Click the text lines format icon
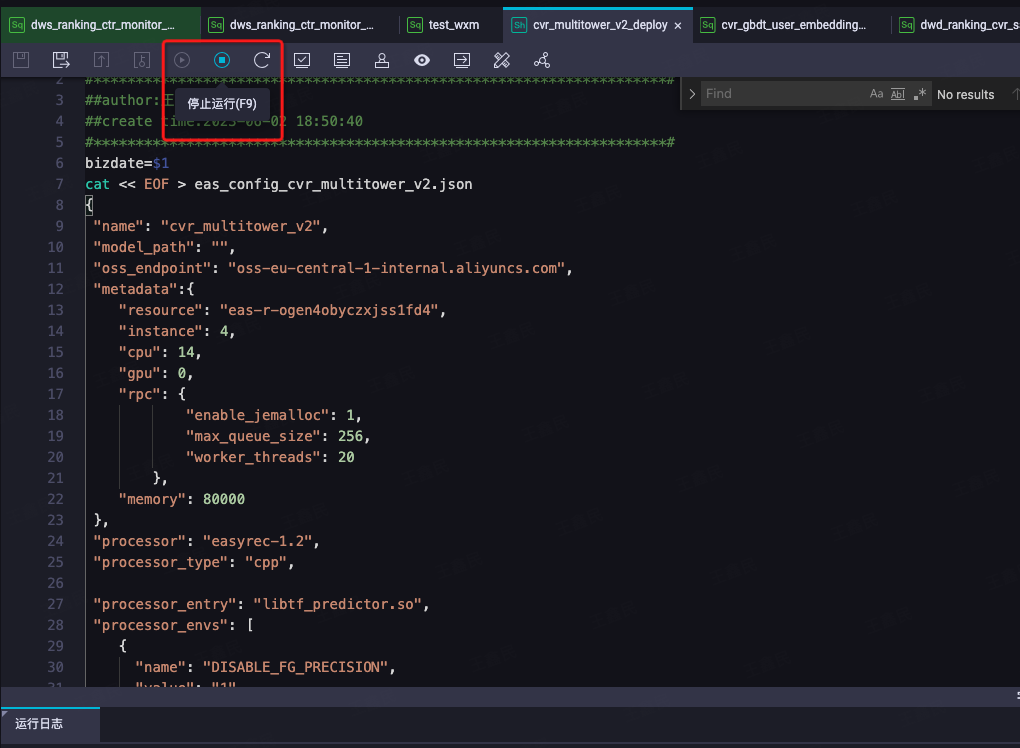1020x748 pixels. click(342, 60)
